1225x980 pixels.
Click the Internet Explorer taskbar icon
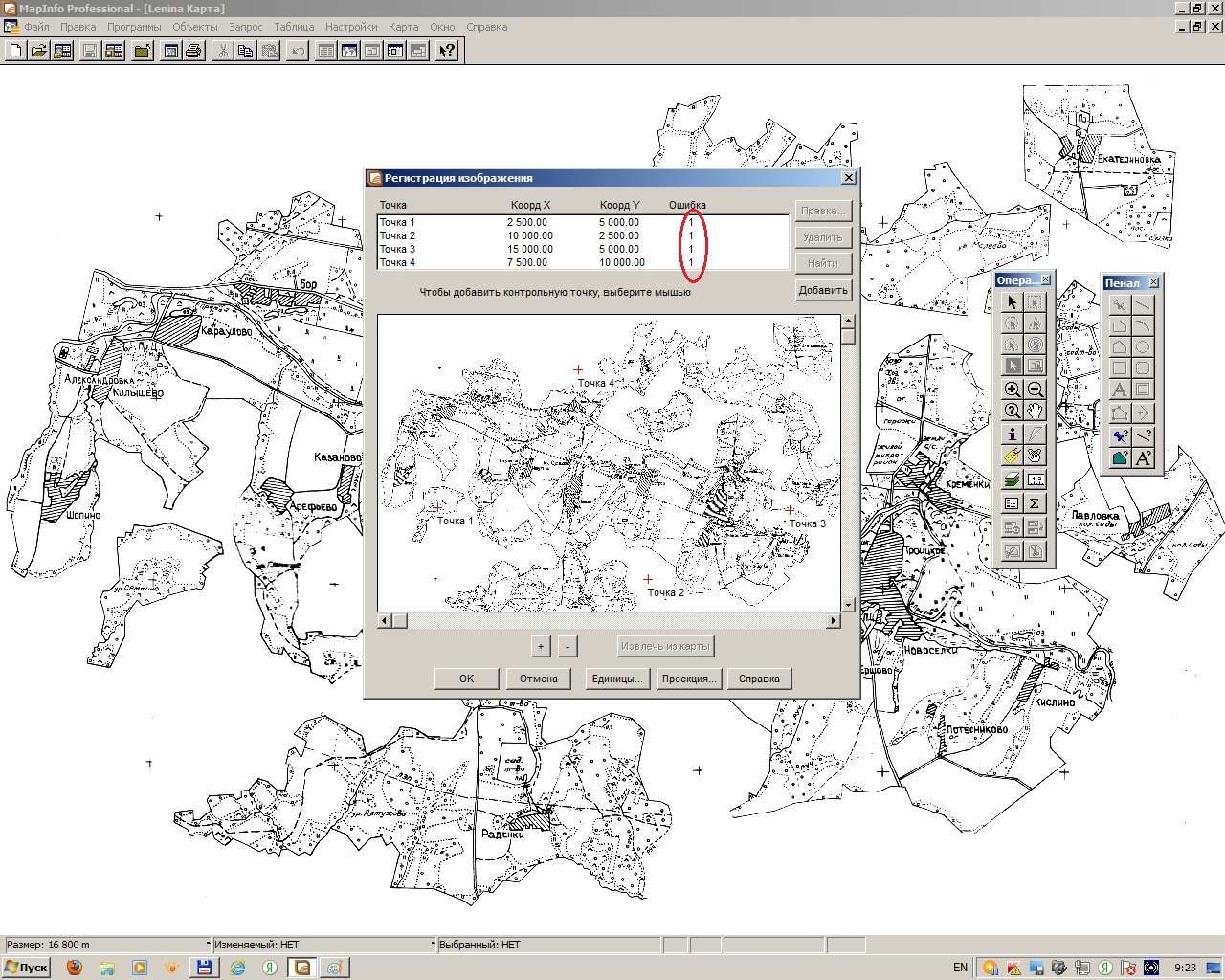tap(237, 968)
